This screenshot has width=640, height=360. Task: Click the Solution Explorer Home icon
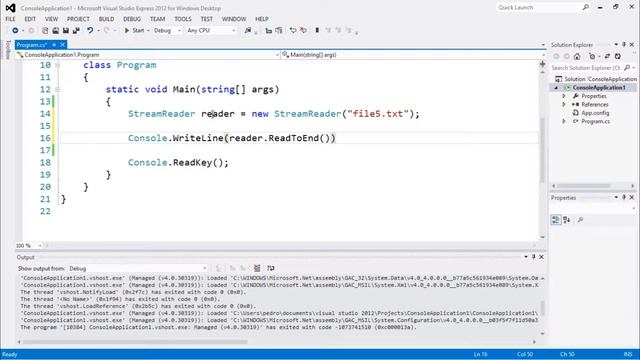577,56
